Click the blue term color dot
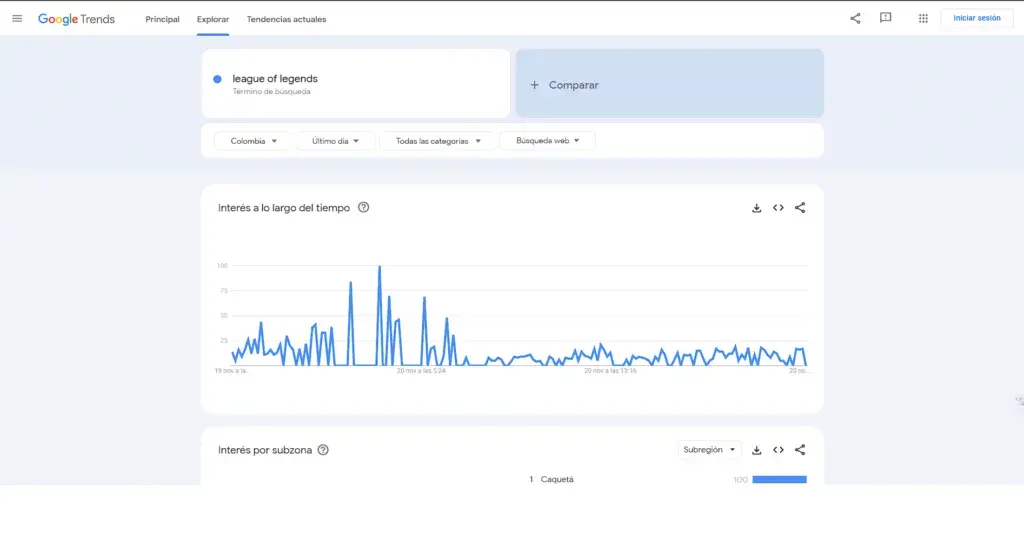1024x553 pixels. click(x=217, y=79)
